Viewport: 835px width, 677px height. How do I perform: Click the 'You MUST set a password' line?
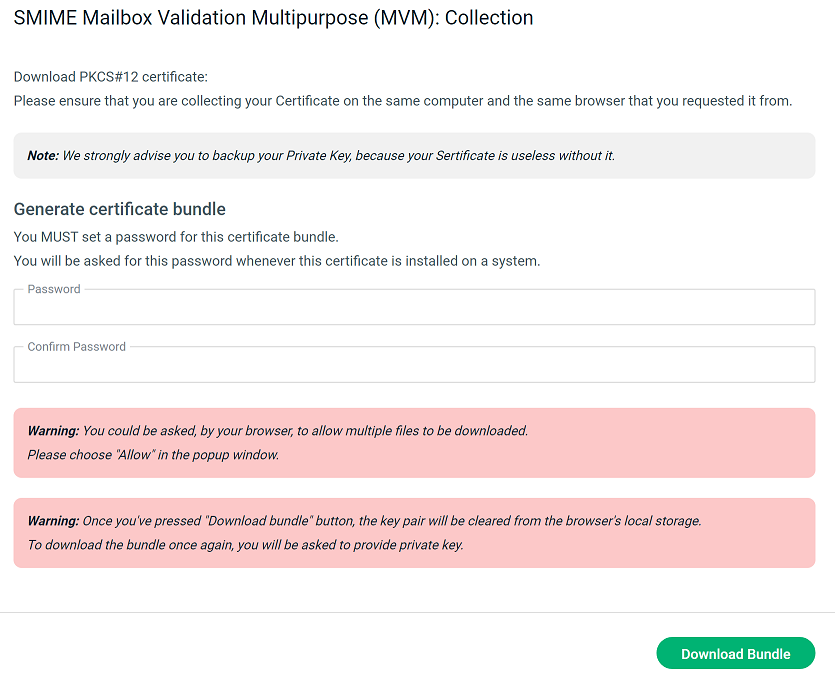[176, 237]
